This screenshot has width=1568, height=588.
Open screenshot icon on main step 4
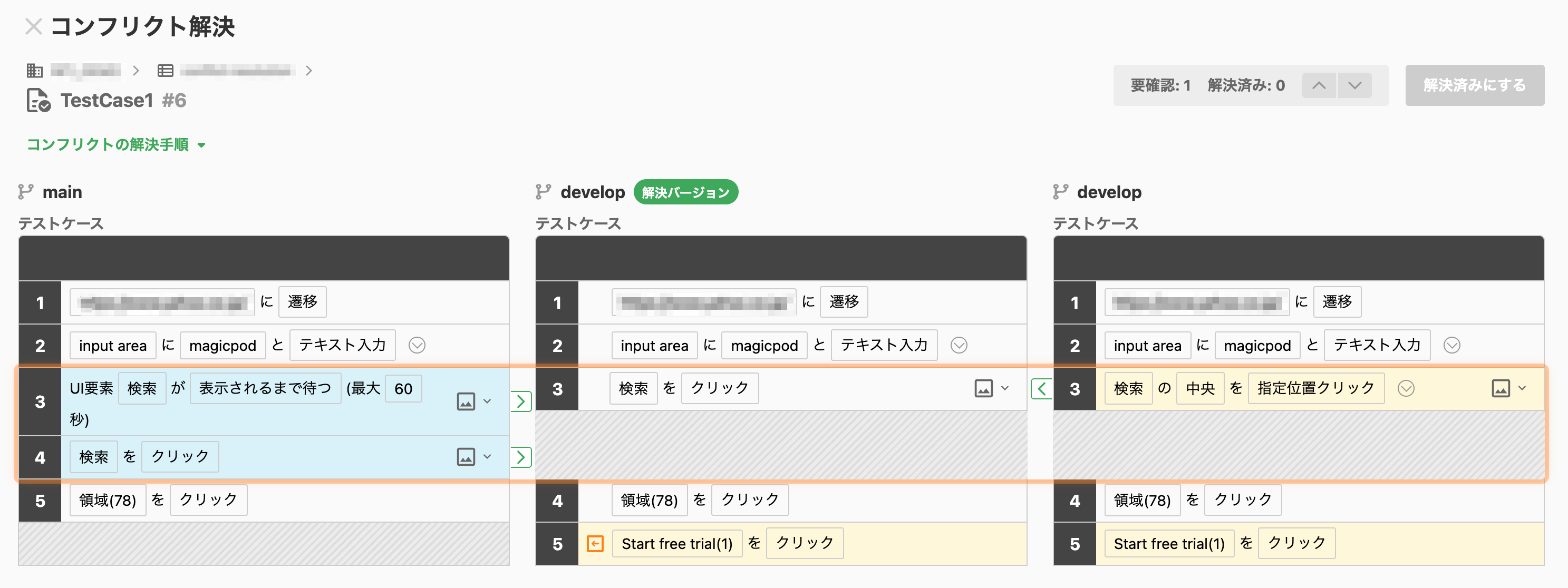click(x=466, y=457)
